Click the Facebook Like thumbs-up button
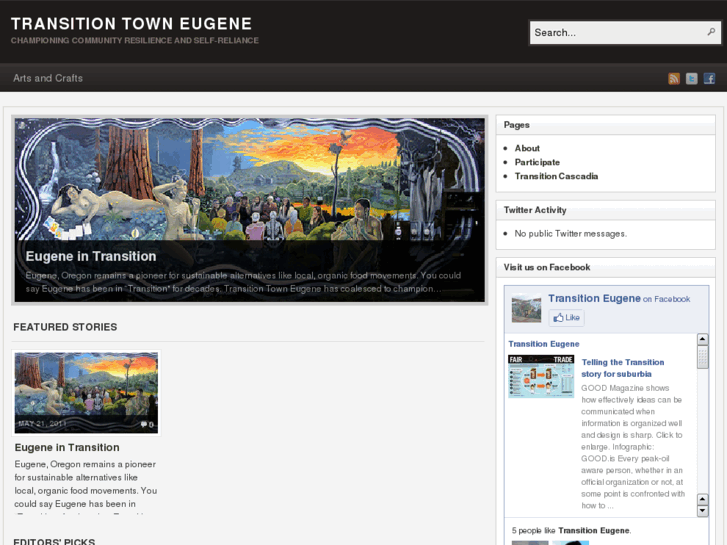This screenshot has height=545, width=727. 567,318
